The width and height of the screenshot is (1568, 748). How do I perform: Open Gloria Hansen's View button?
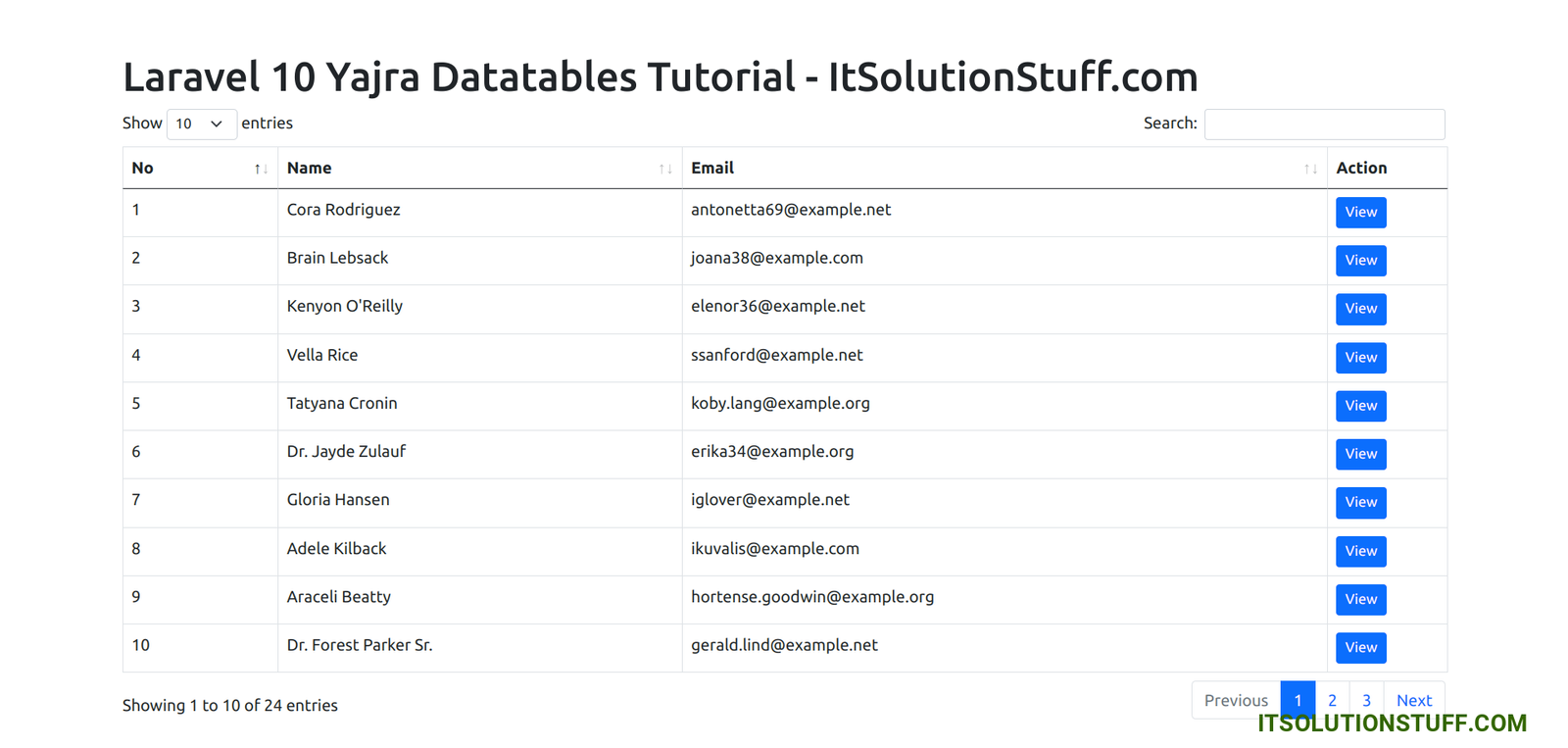1360,503
